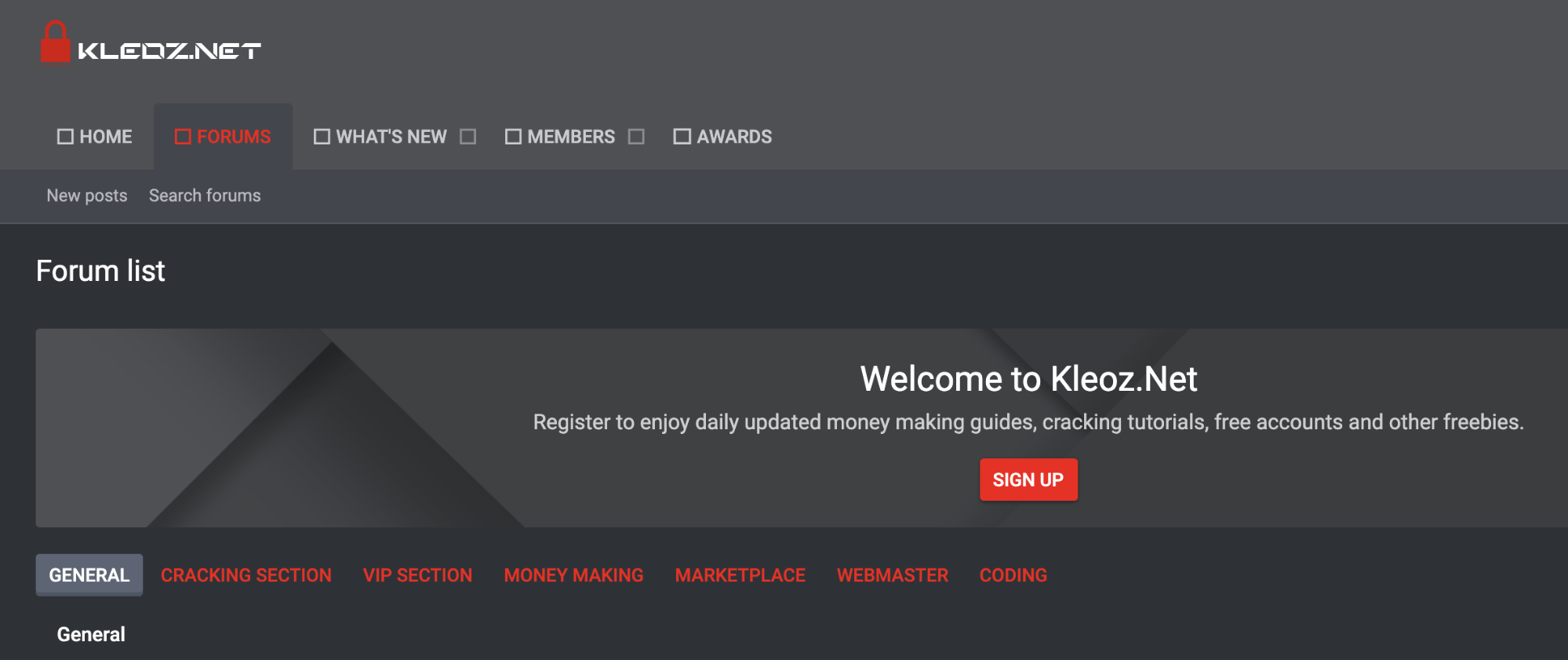This screenshot has width=1568, height=660.
Task: Click the icon left of WHAT'S NEW
Action: (x=322, y=137)
